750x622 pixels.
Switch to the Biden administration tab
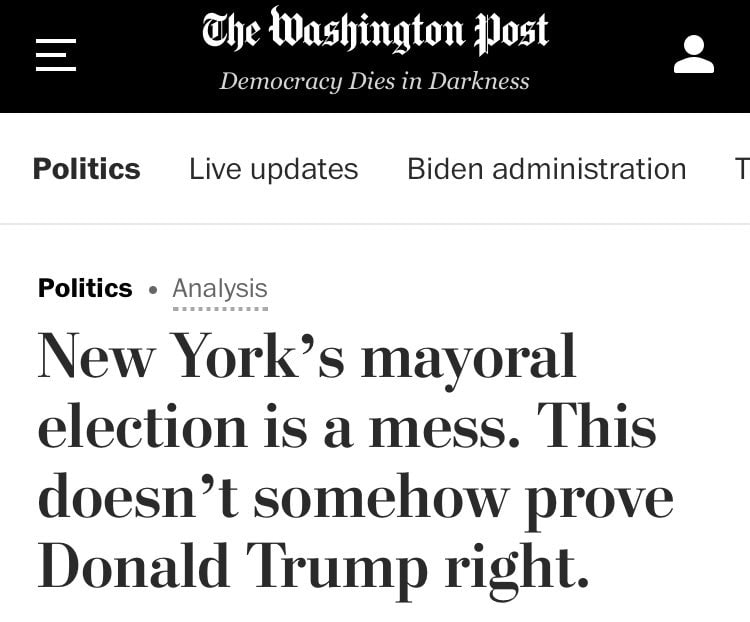pos(547,169)
